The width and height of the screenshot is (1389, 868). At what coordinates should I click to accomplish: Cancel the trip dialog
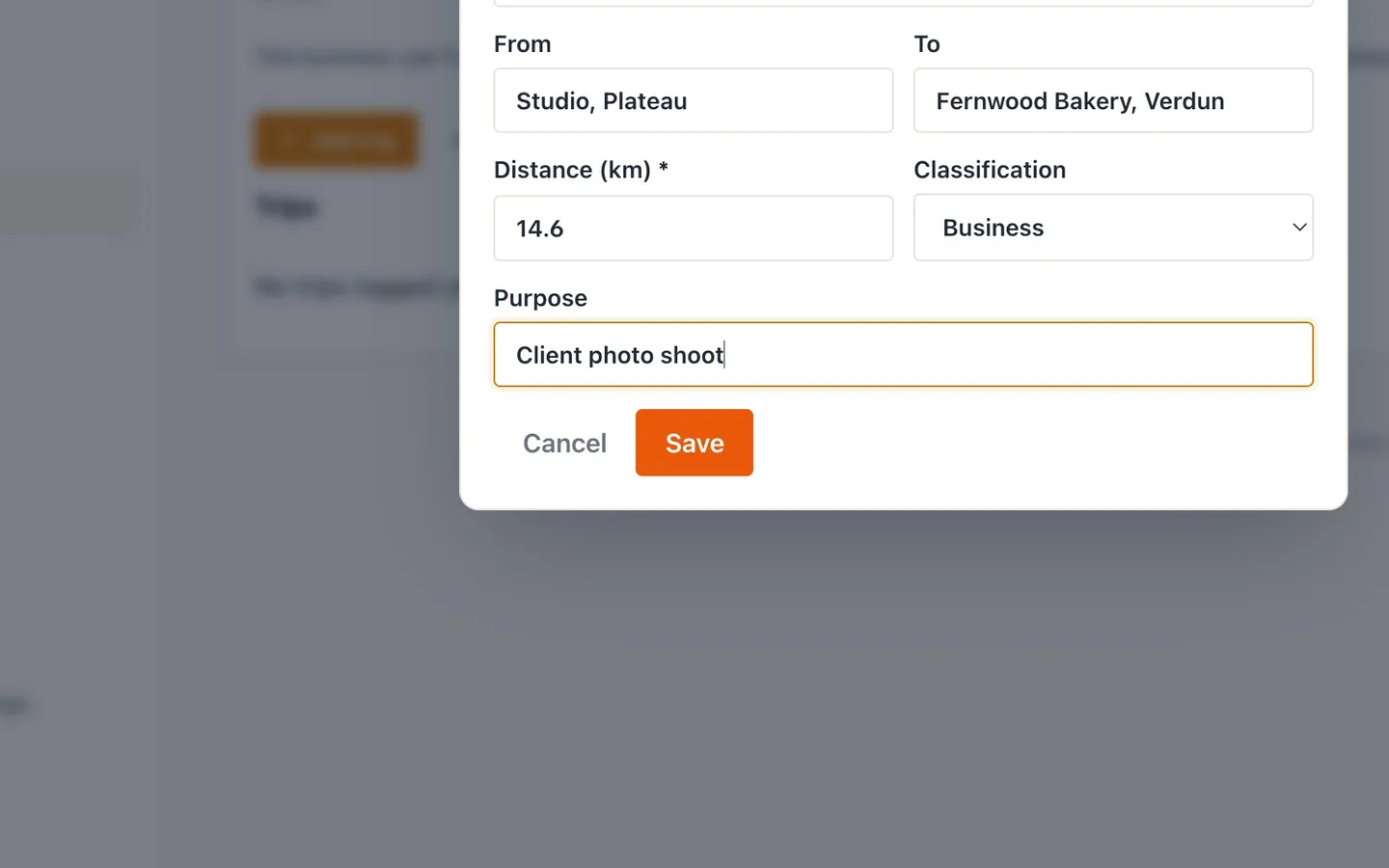(x=564, y=443)
